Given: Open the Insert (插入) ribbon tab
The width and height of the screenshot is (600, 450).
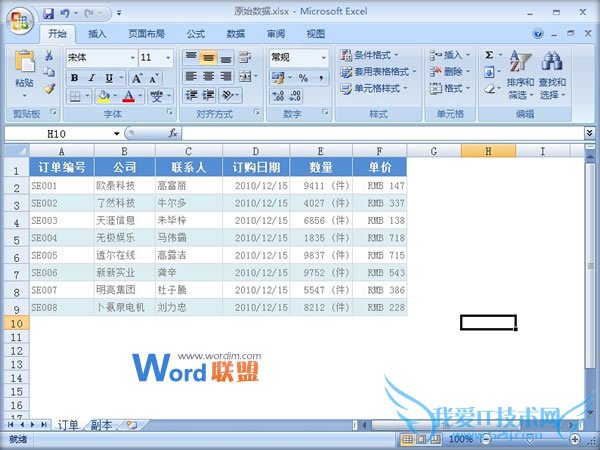Looking at the screenshot, I should click(97, 34).
